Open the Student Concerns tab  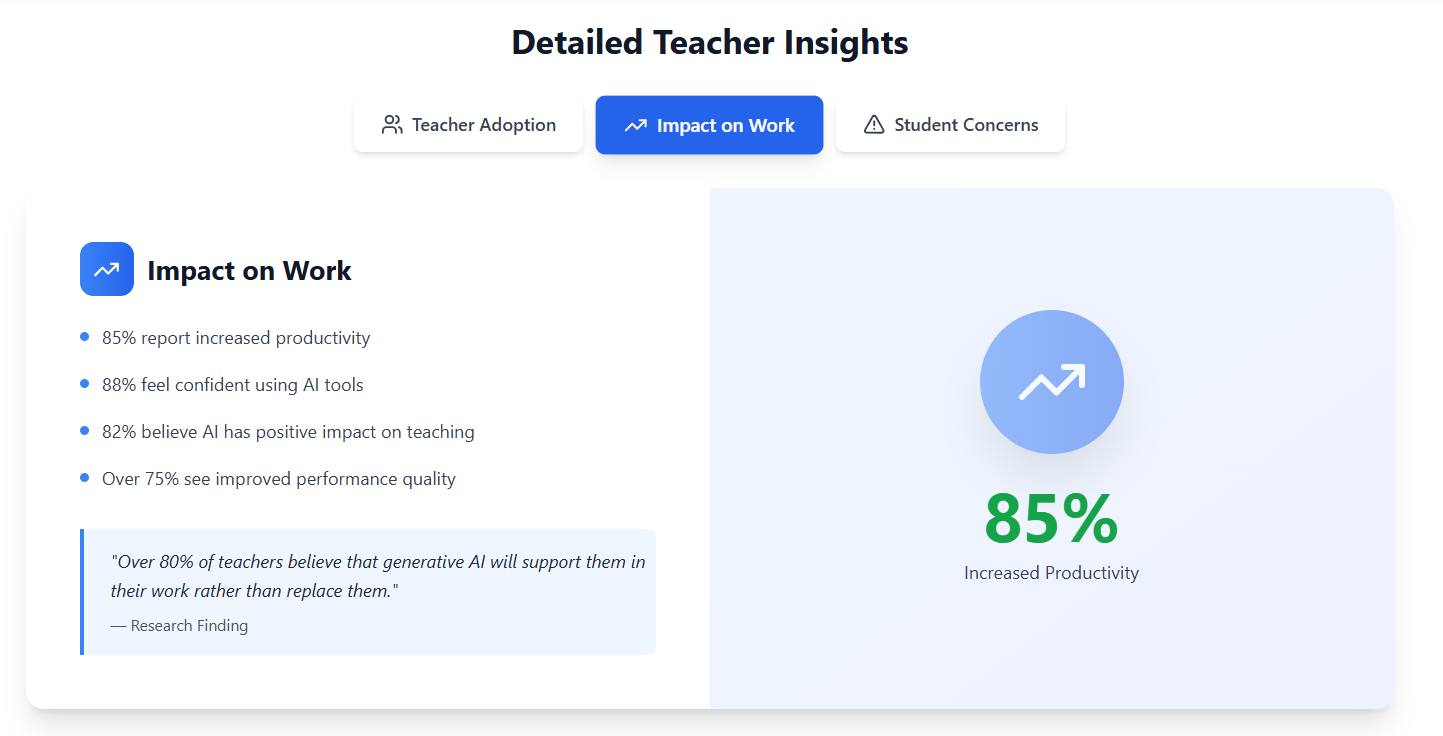950,125
